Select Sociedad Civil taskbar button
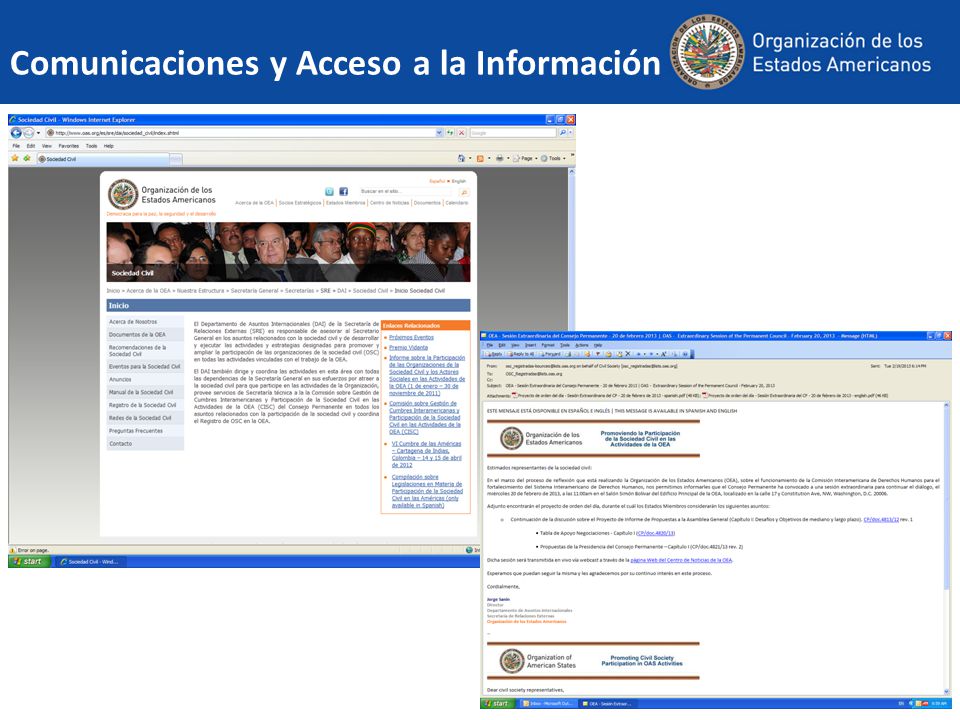The image size is (960, 720). pyautogui.click(x=91, y=561)
